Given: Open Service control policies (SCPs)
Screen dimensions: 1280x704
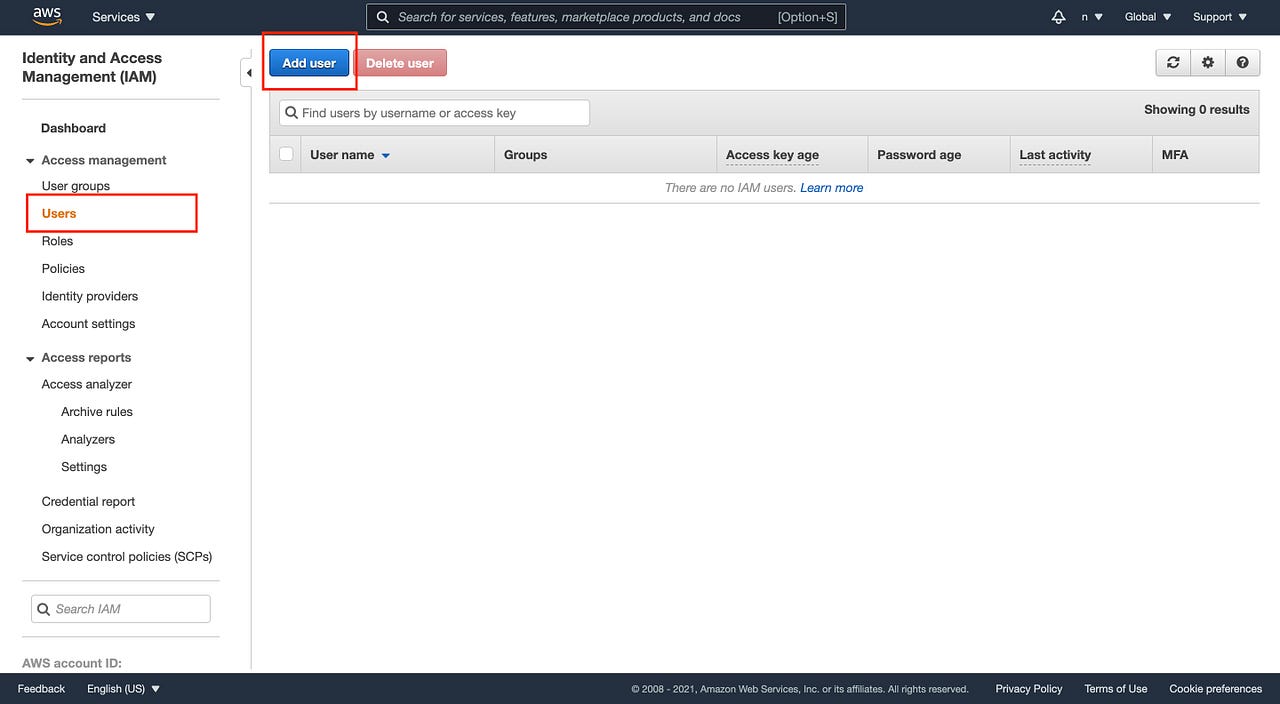Looking at the screenshot, I should [x=127, y=557].
